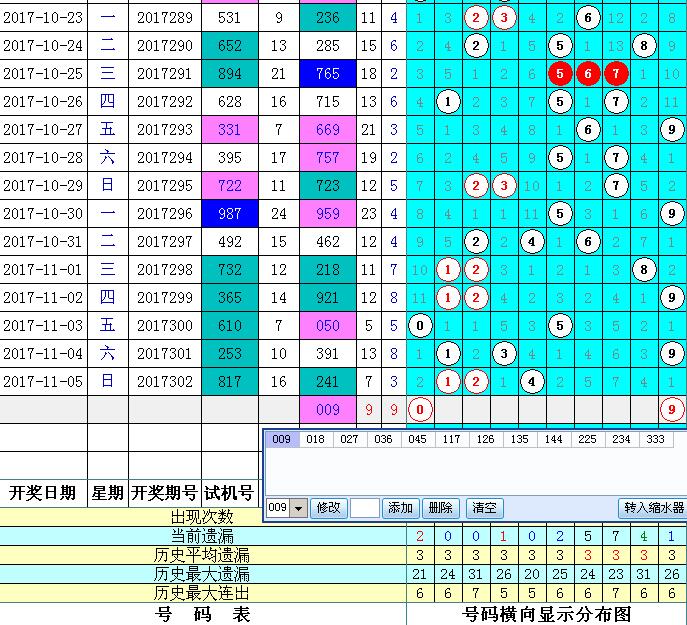This screenshot has width=687, height=625.
Task: Click the blue 765 cell for 2017291
Action: coord(328,74)
